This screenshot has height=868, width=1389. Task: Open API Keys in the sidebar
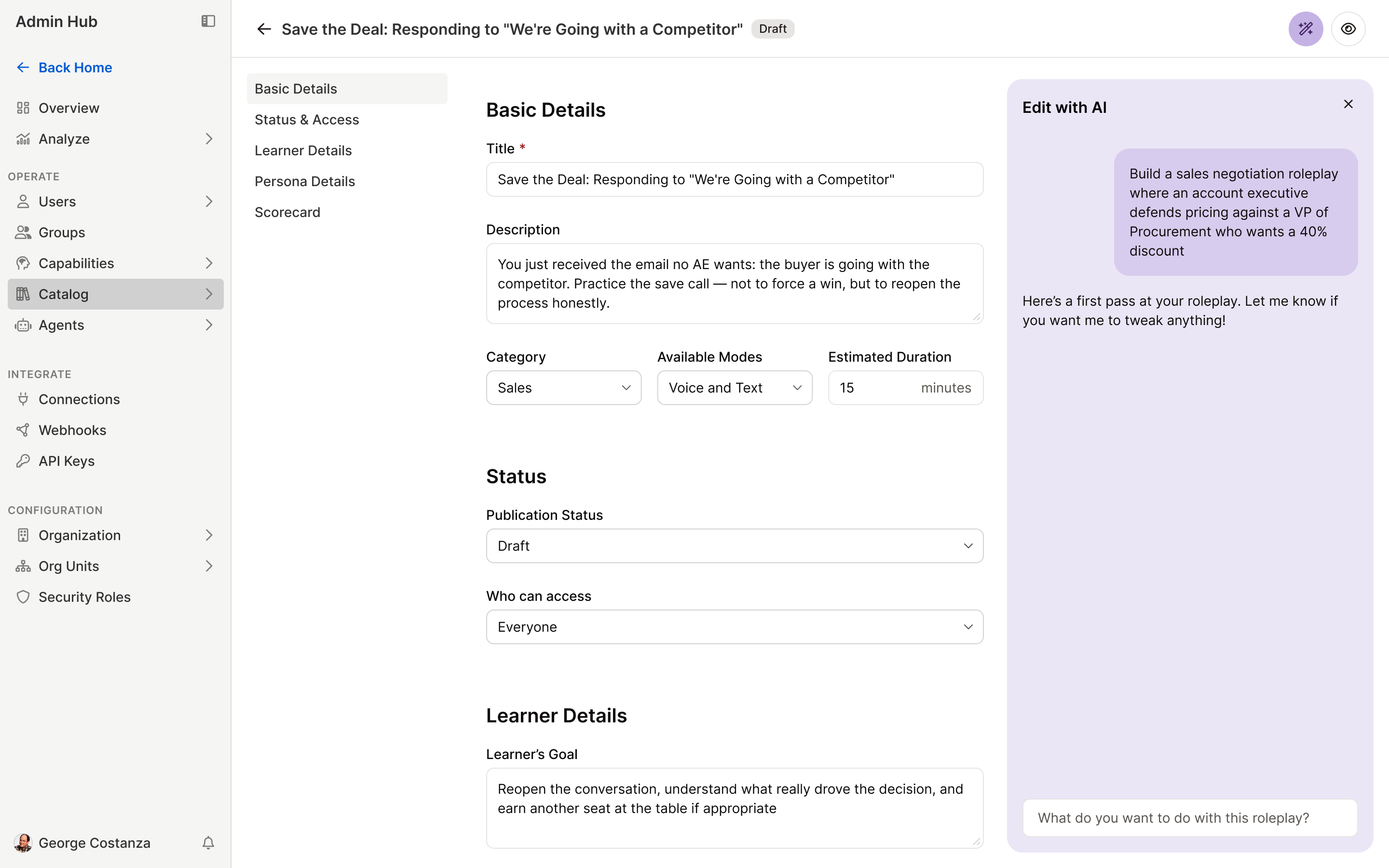click(115, 461)
